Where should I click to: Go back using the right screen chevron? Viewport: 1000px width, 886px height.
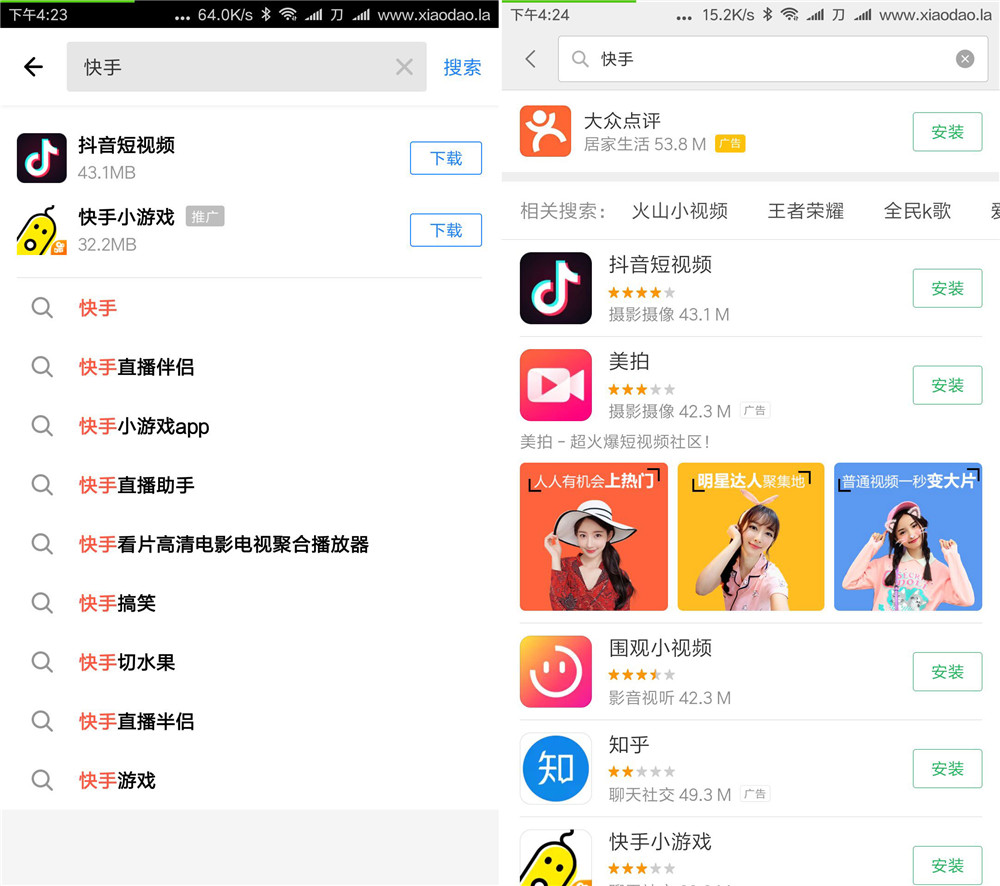(531, 59)
